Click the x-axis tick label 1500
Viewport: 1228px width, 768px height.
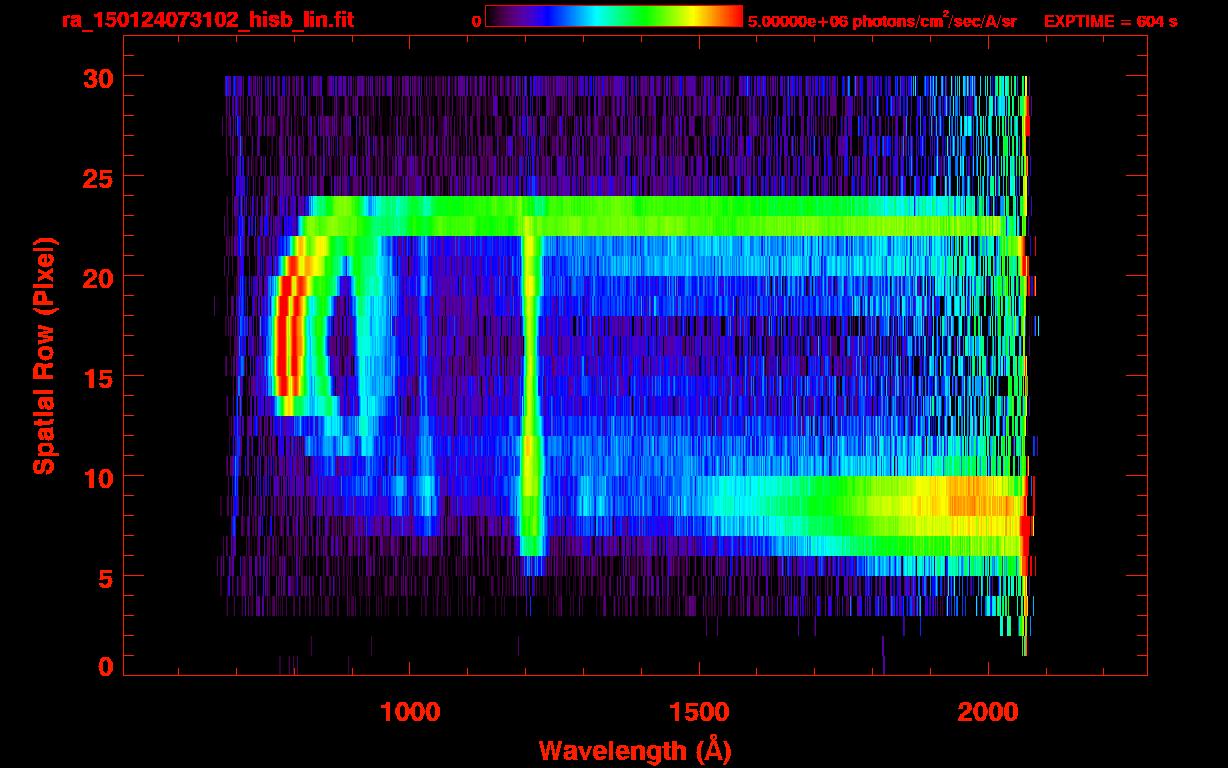[x=699, y=712]
